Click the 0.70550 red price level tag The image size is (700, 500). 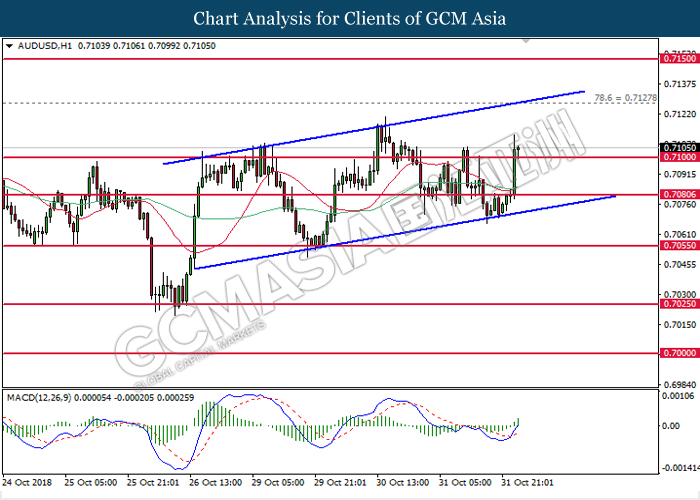pos(679,246)
